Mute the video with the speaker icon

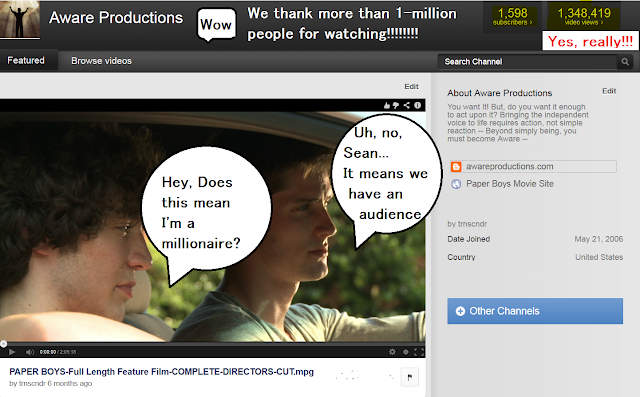30,352
